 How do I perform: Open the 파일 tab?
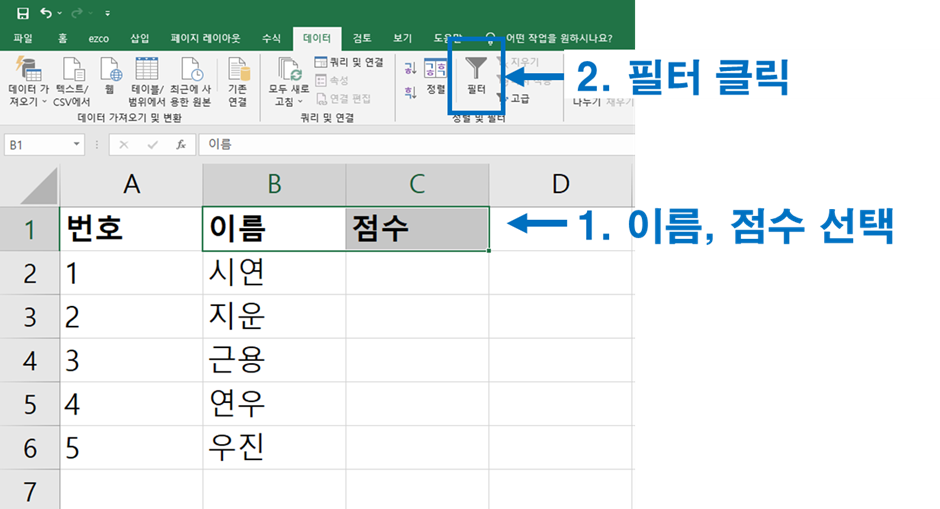point(23,38)
